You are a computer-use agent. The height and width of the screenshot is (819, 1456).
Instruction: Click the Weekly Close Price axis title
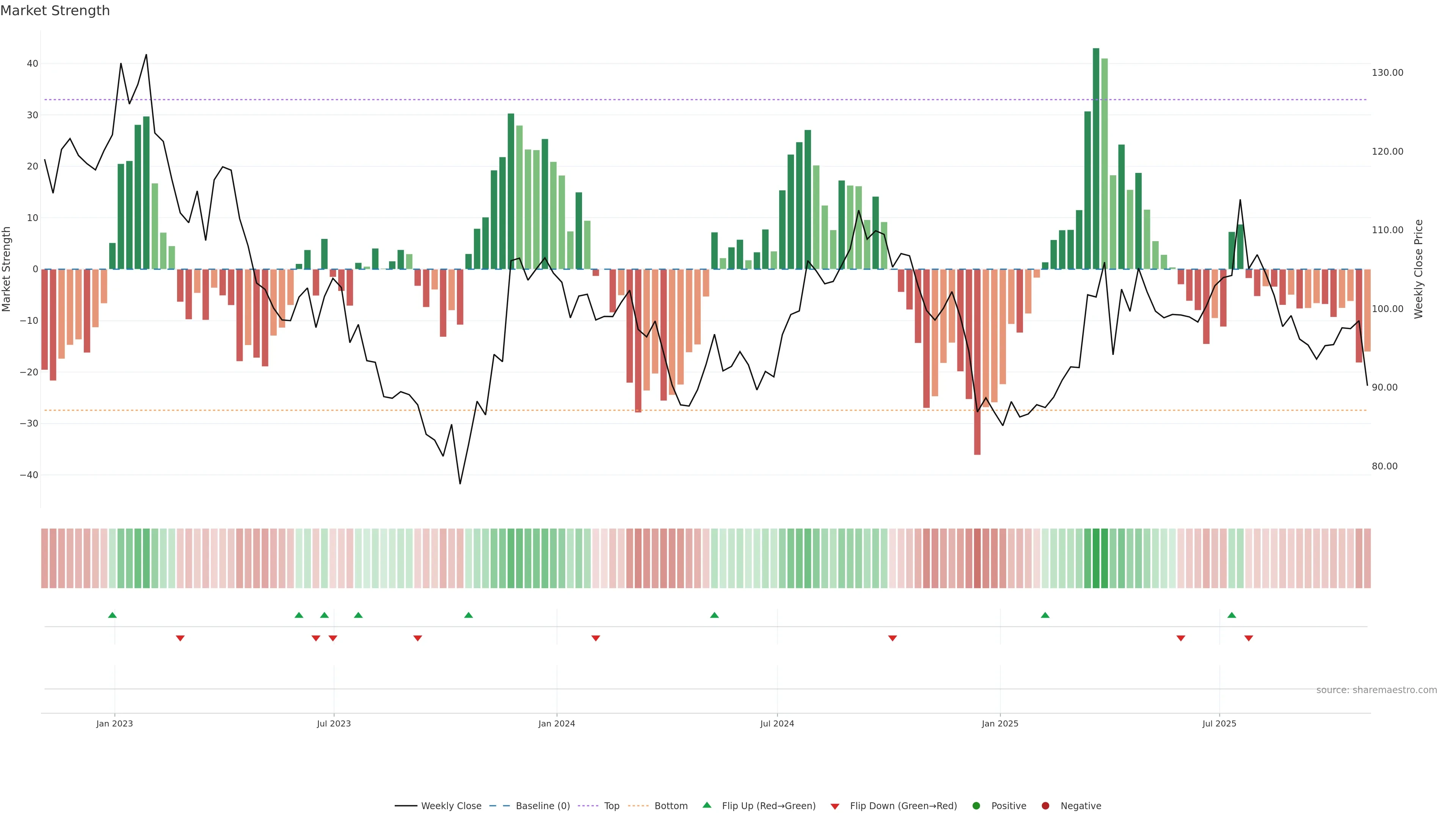click(1418, 269)
